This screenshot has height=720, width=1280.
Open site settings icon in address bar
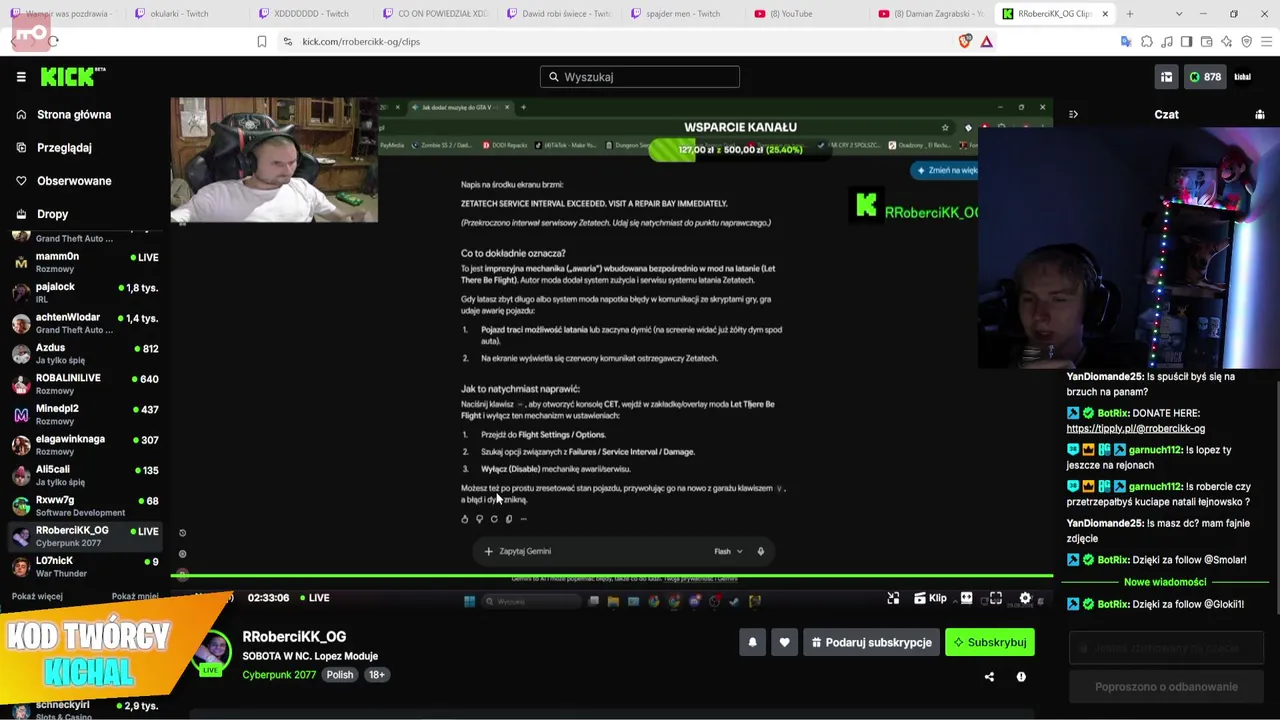[x=288, y=42]
